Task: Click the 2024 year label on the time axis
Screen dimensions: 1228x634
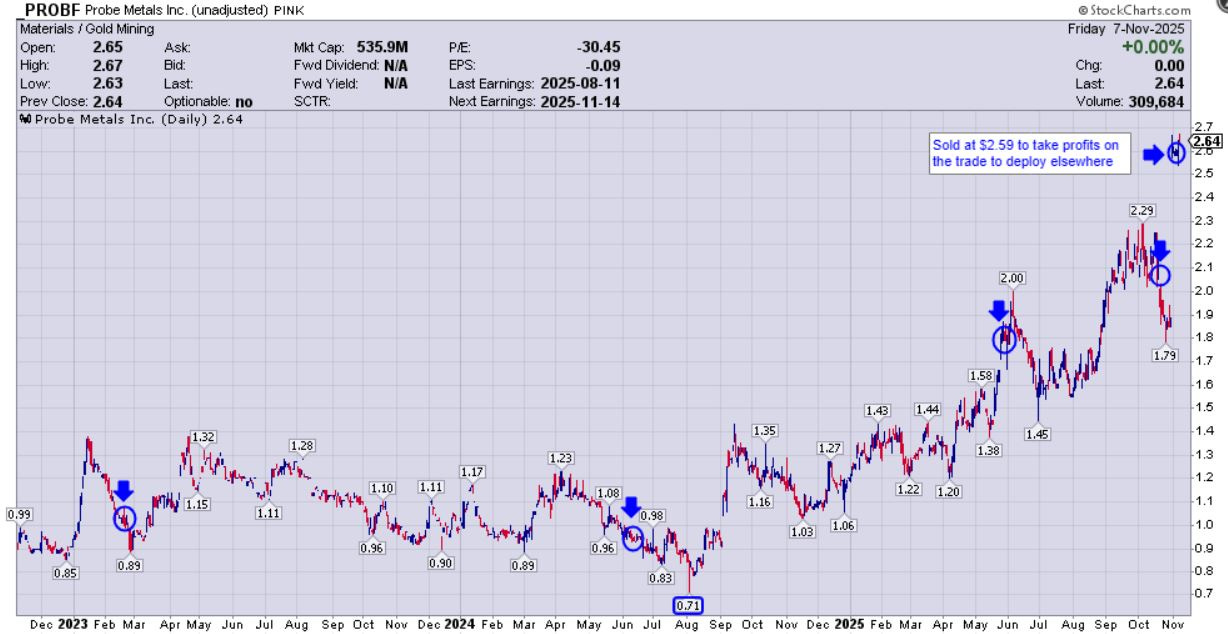Action: [x=460, y=624]
